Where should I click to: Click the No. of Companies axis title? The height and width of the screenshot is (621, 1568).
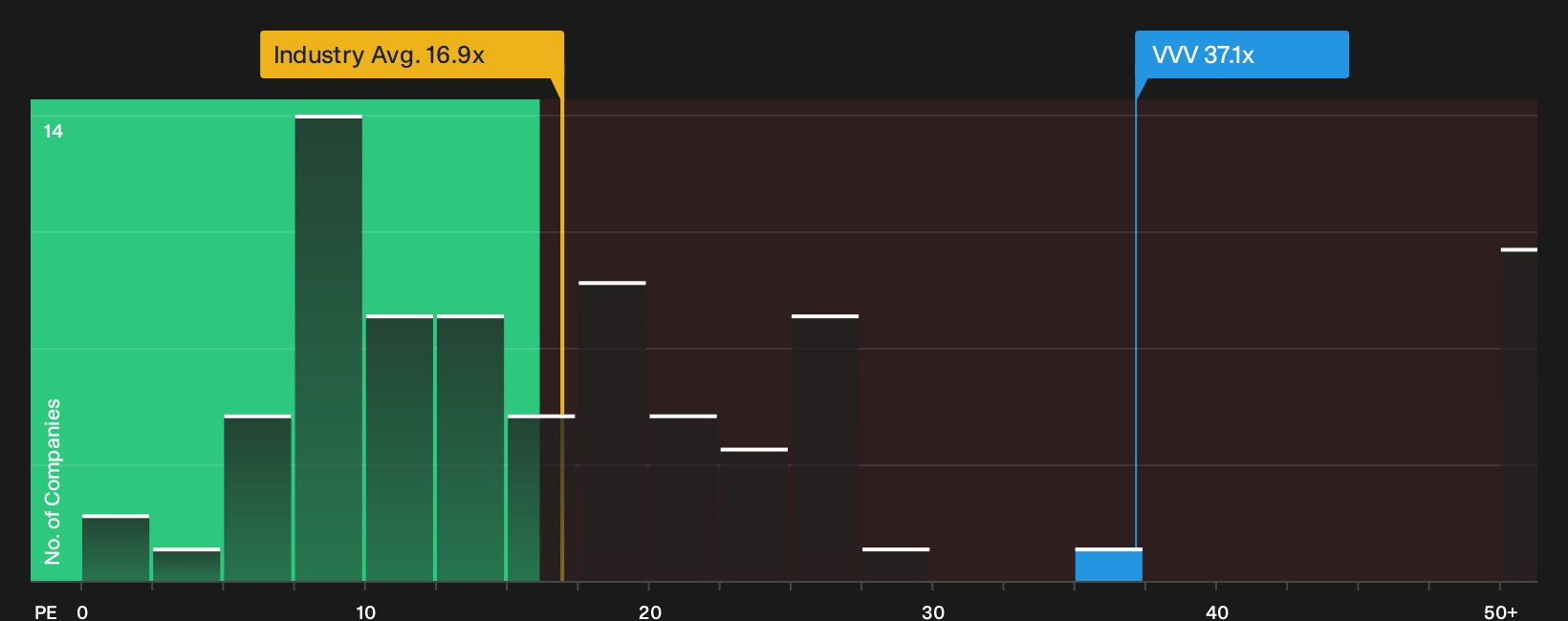53,482
